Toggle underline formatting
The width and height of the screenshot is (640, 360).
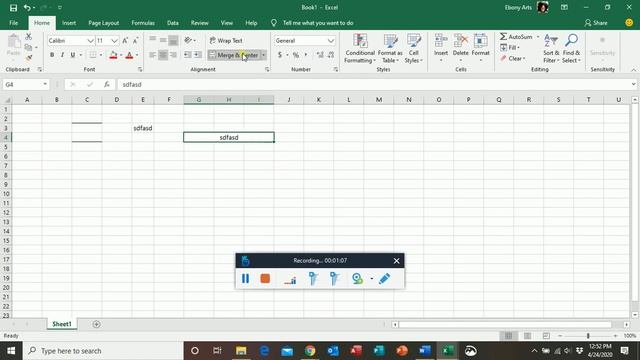pos(73,55)
